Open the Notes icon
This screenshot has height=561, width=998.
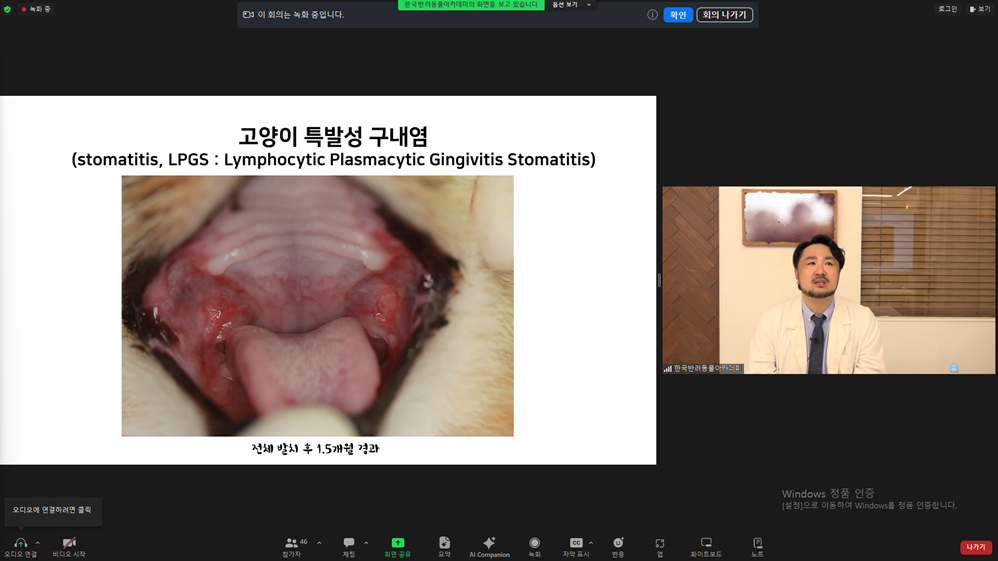pos(757,543)
